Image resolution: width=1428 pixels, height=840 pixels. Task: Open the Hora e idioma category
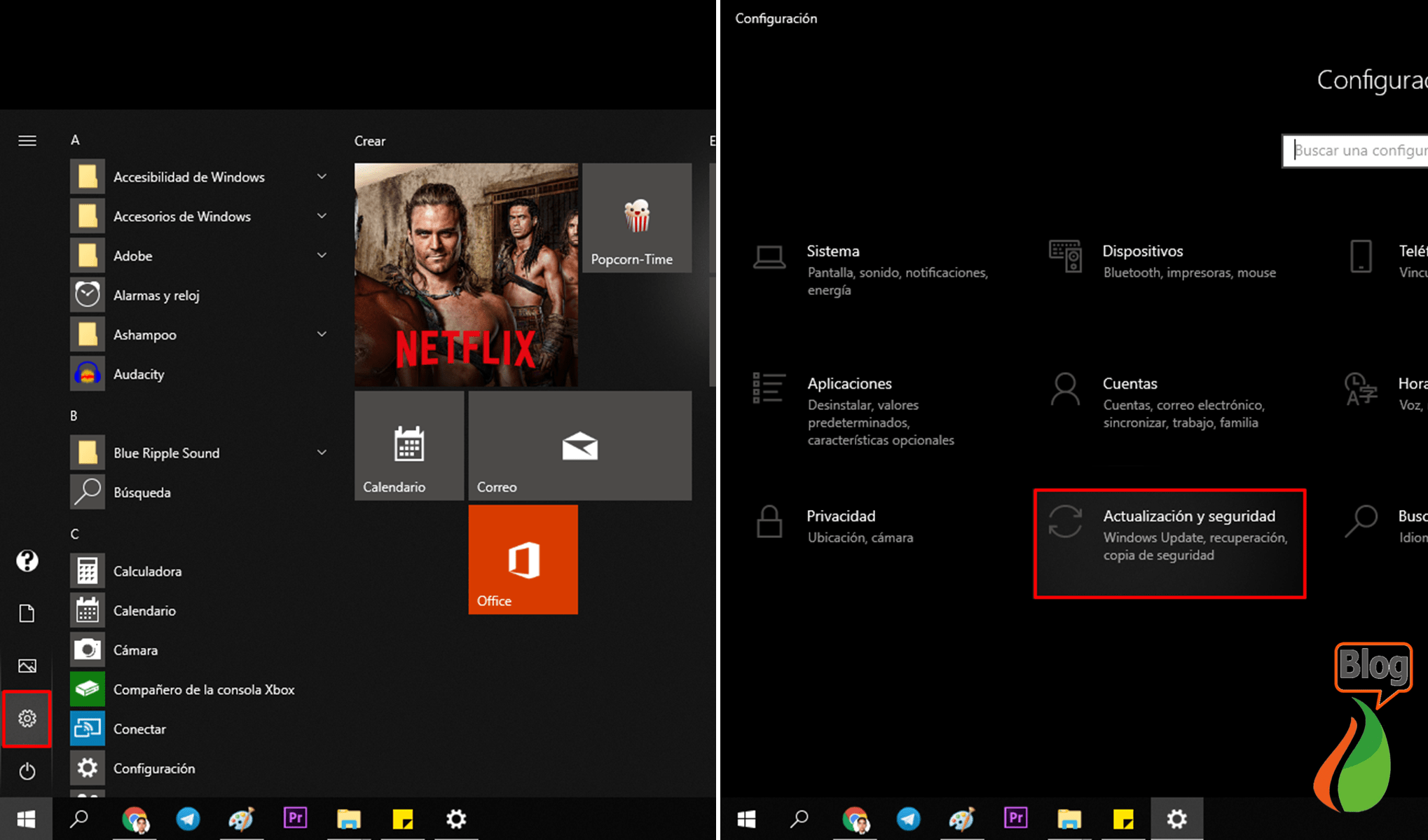click(1385, 393)
